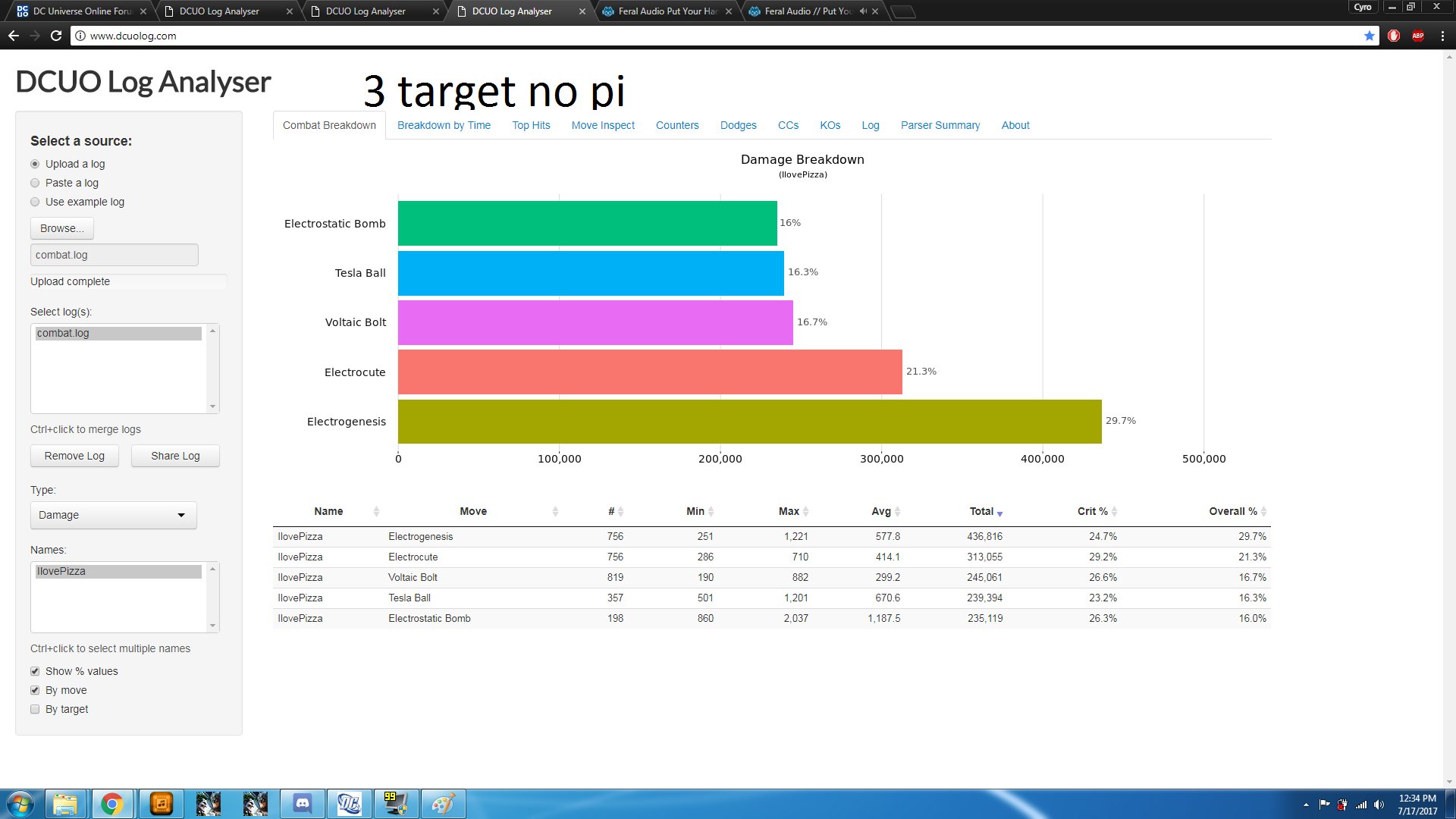This screenshot has width=1456, height=819.
Task: Click the browser back arrow
Action: [13, 36]
